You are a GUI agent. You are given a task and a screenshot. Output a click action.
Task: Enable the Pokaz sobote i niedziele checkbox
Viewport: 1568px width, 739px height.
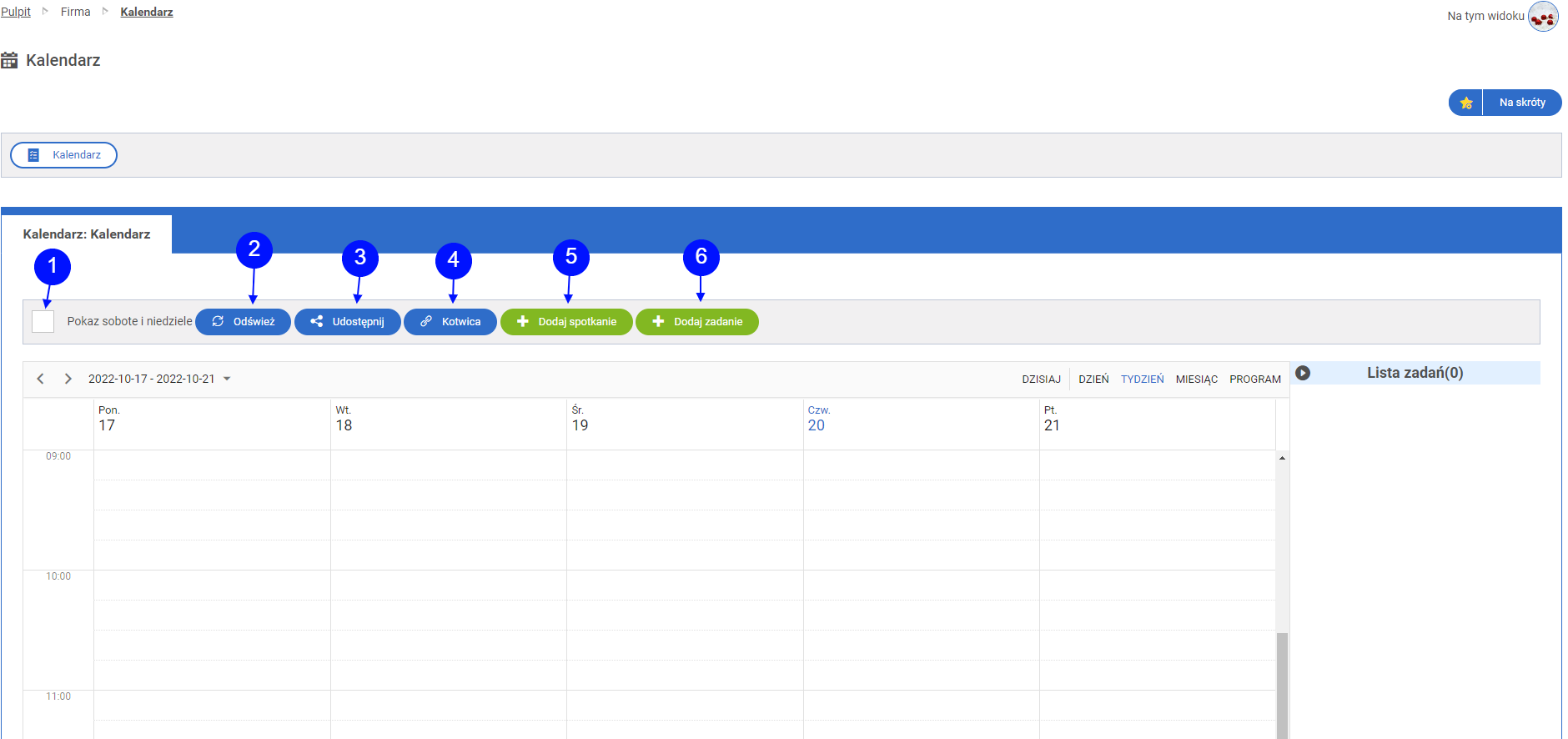coord(43,321)
